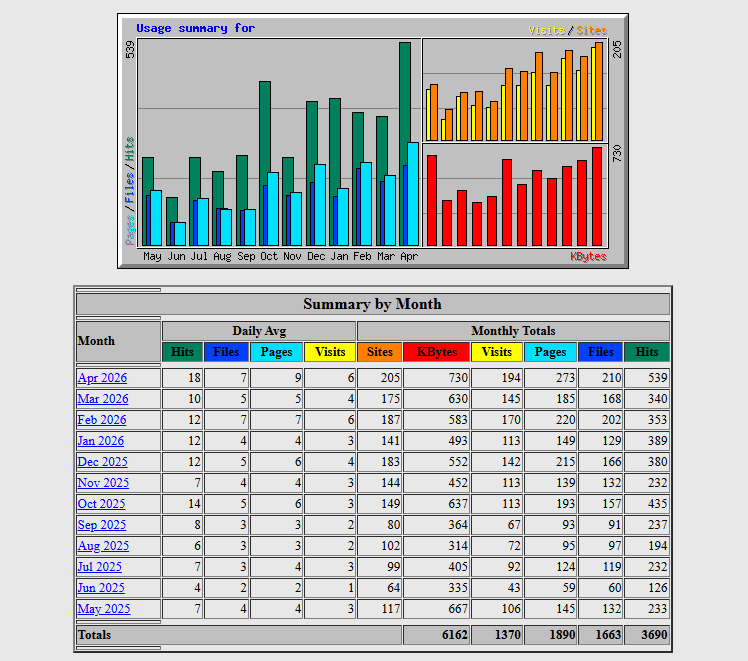Open the Jul 2025 monthly link
The image size is (748, 661).
[x=99, y=567]
